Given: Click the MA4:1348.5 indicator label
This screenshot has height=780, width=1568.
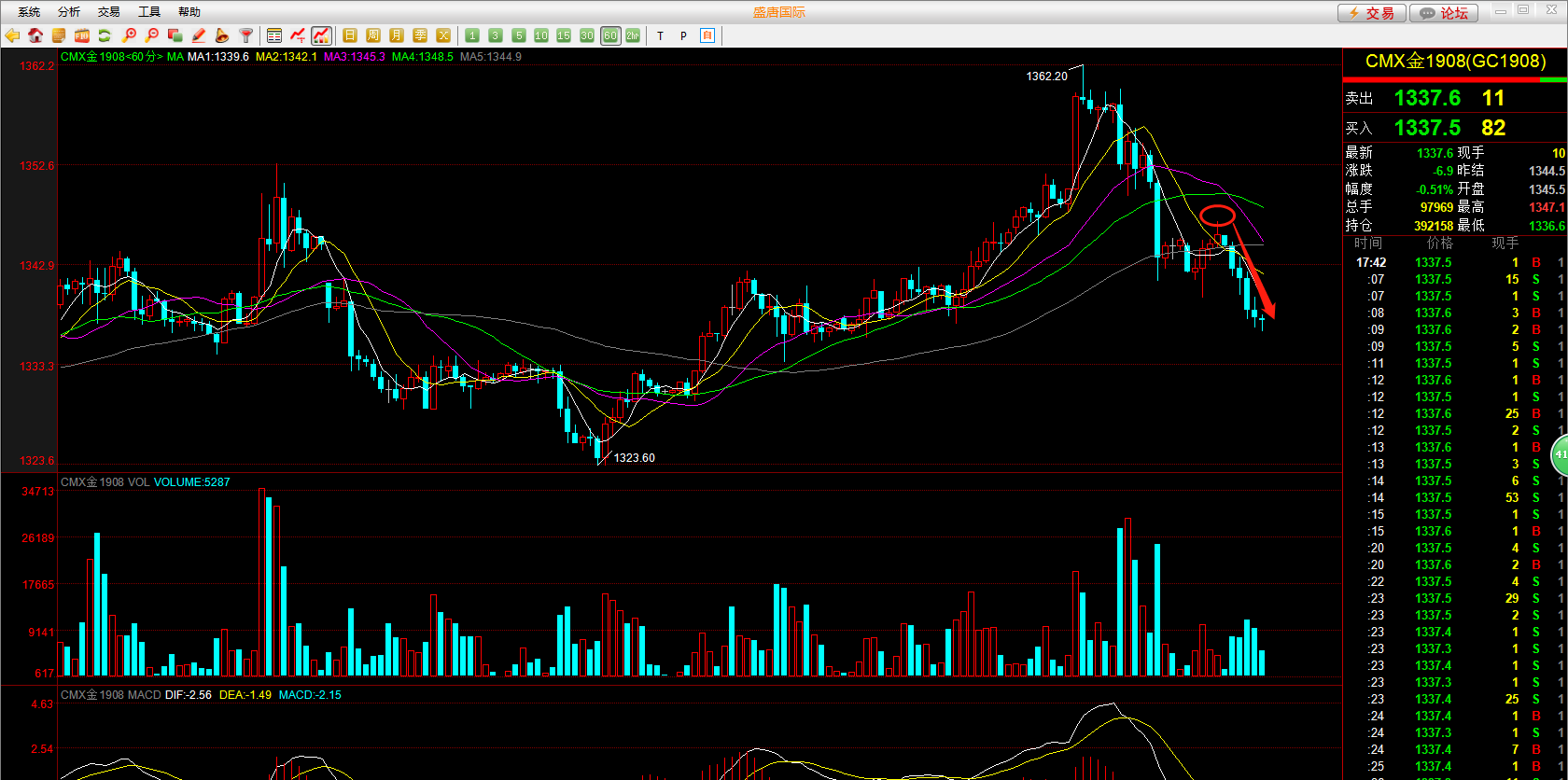Looking at the screenshot, I should 423,57.
